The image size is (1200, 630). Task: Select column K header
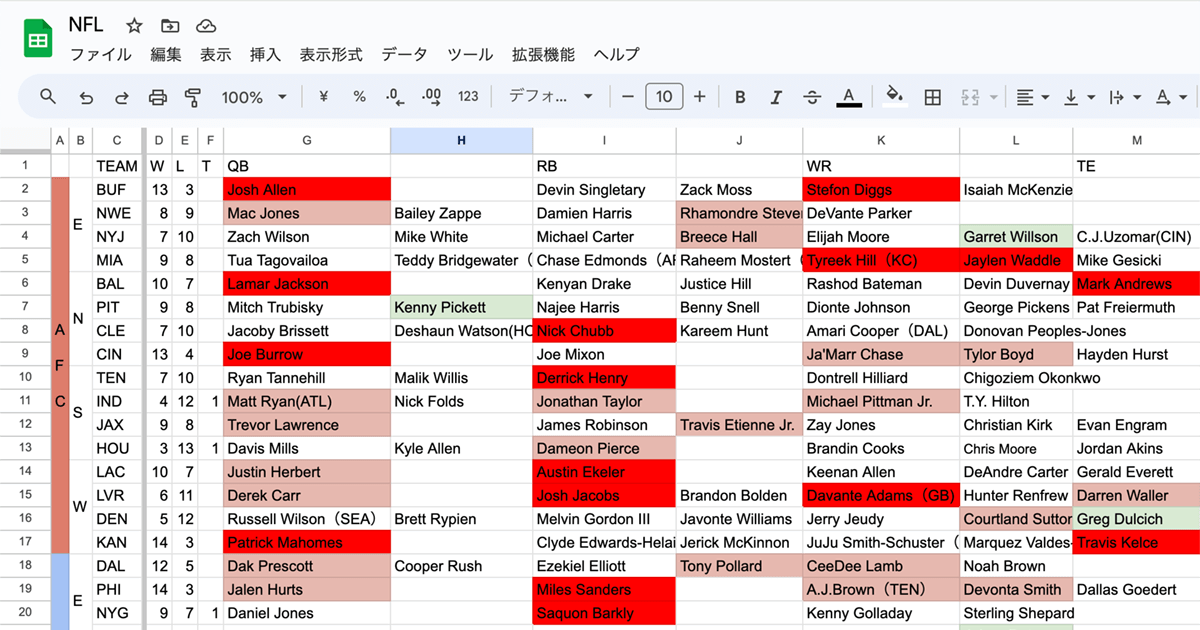[x=881, y=141]
